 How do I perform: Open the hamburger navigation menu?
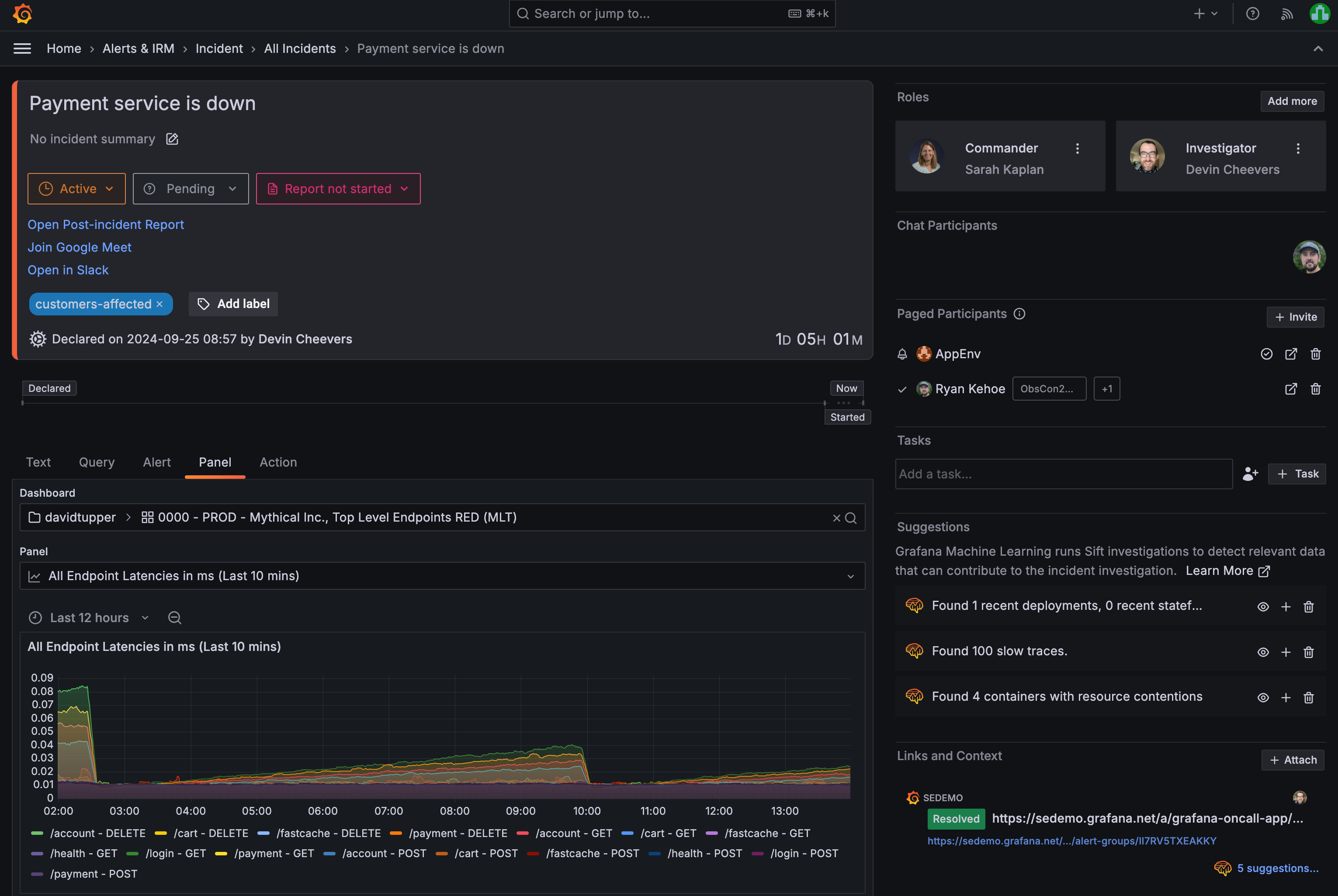point(22,48)
